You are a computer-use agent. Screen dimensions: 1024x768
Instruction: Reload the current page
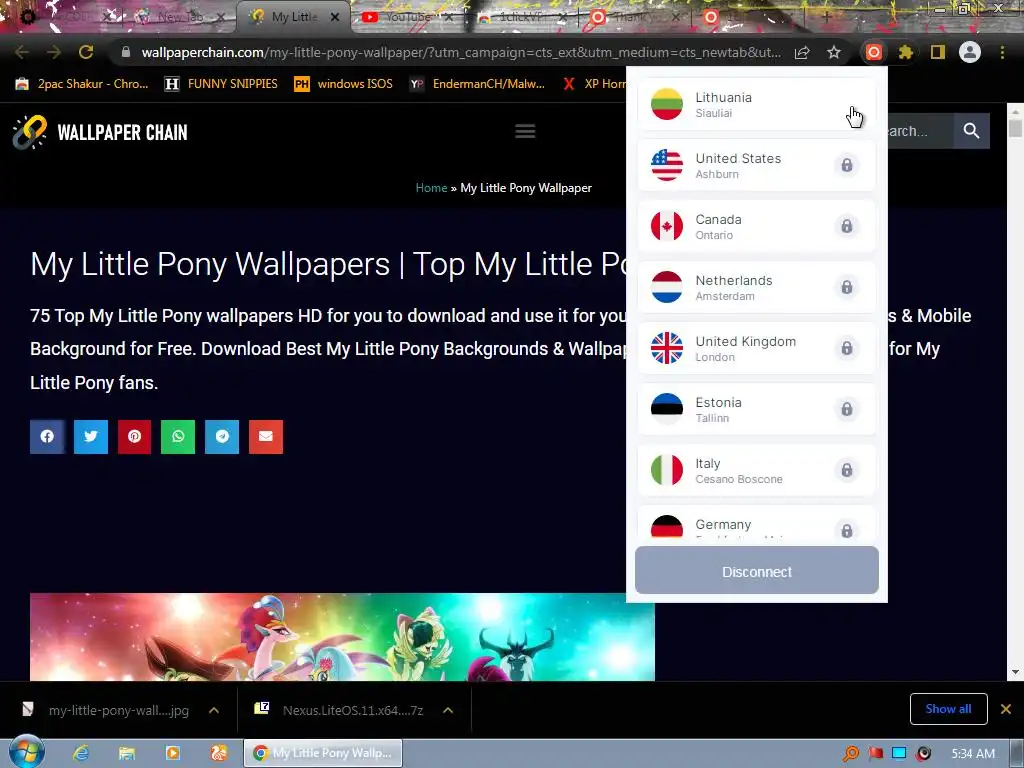[86, 52]
